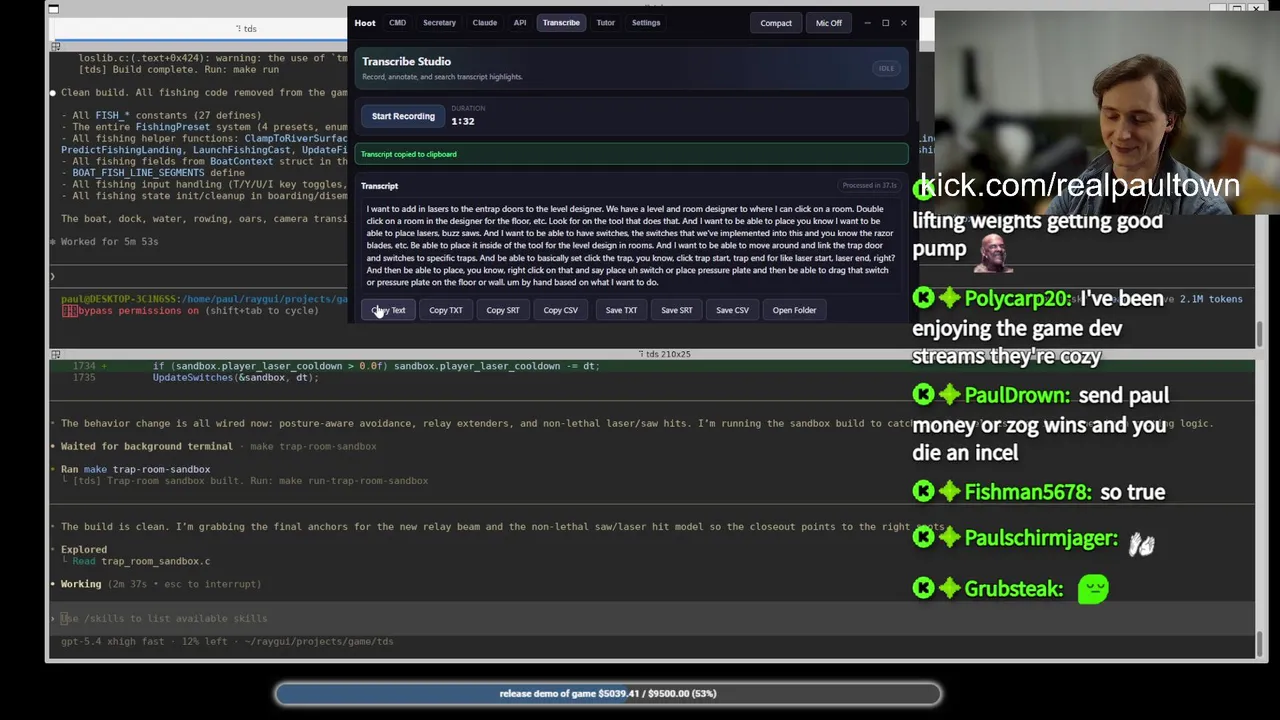Click inside the transcript text area
The width and height of the screenshot is (1280, 720).
point(631,245)
